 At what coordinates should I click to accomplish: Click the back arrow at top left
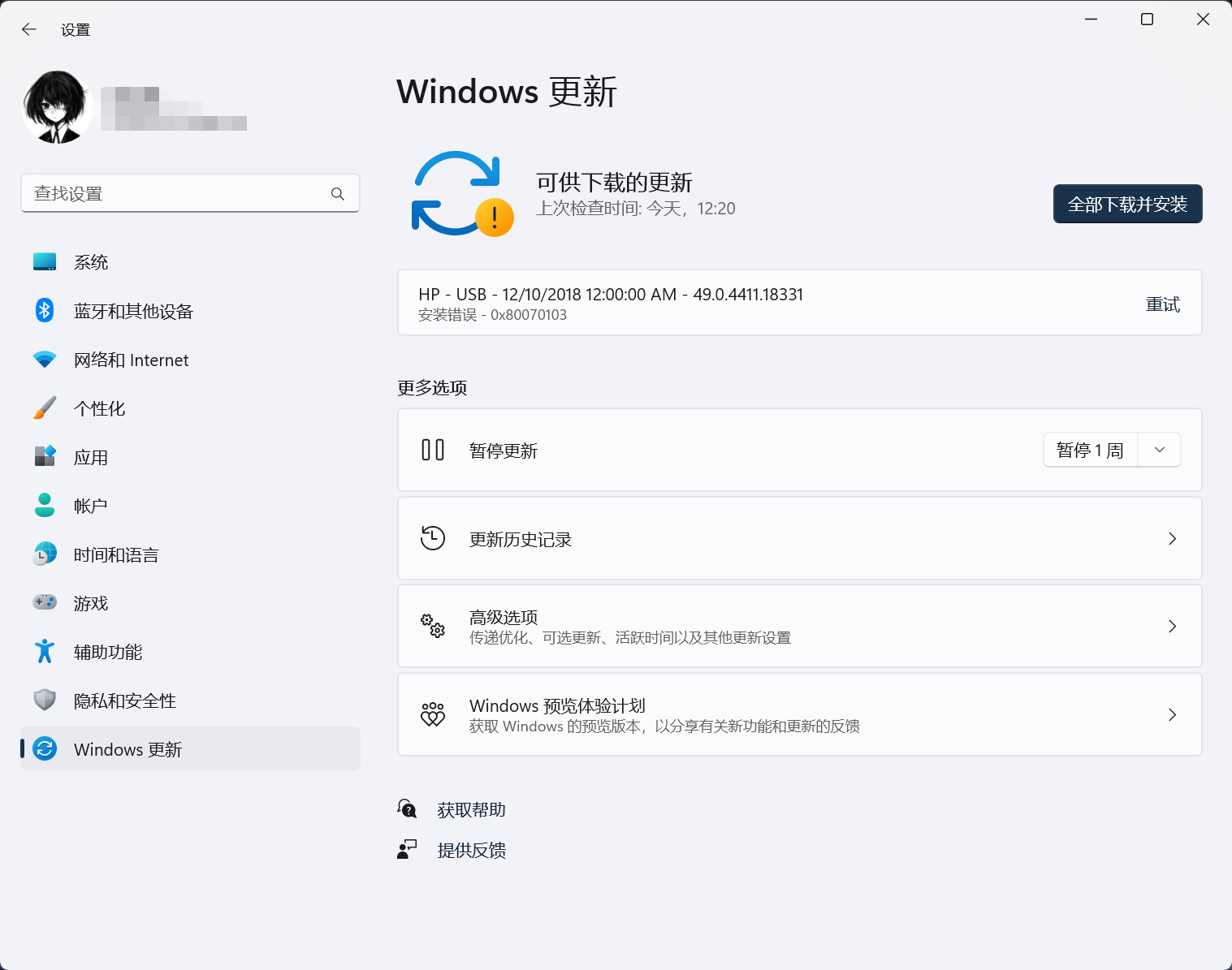(28, 29)
